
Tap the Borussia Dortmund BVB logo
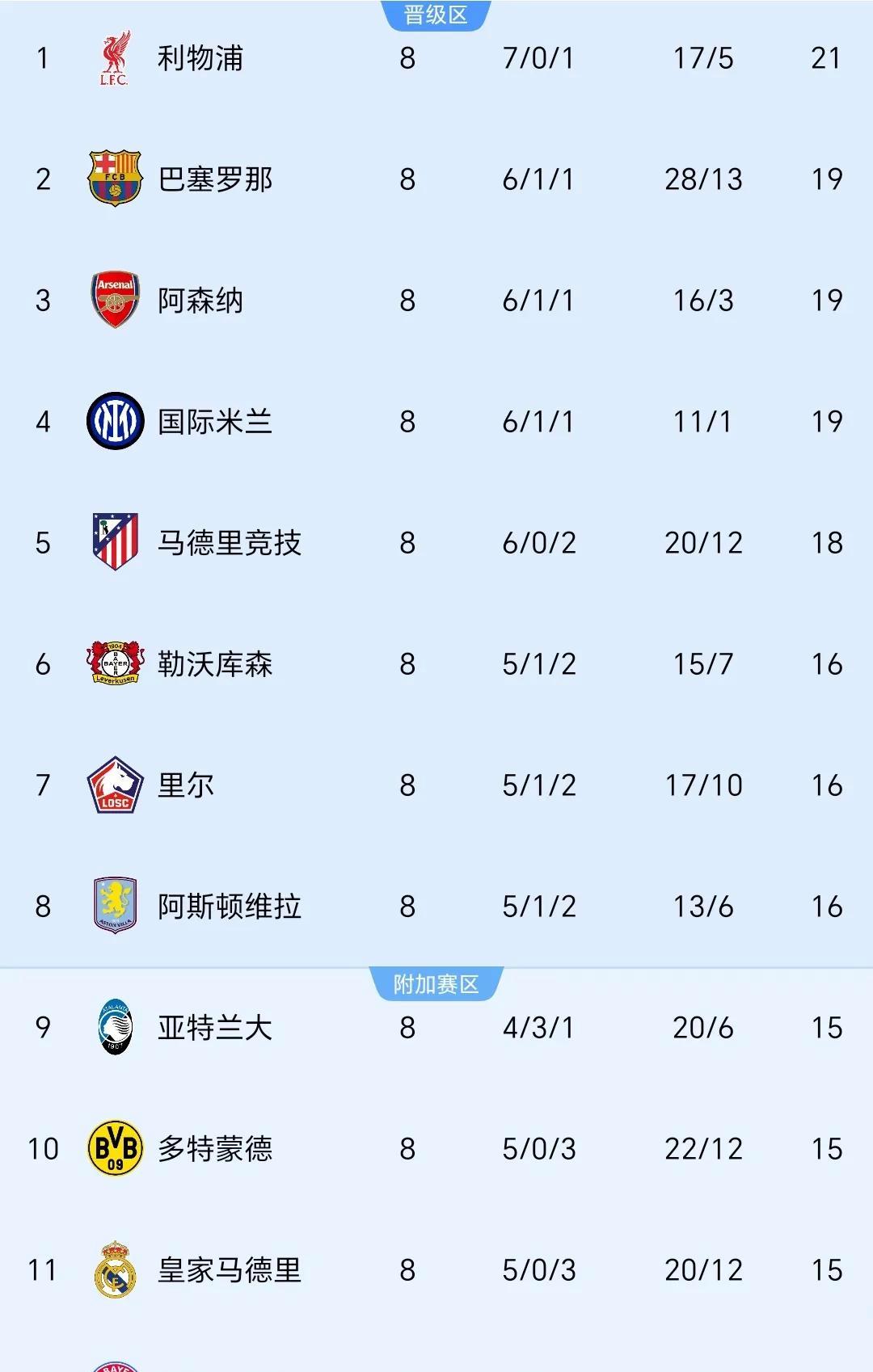[x=115, y=1148]
